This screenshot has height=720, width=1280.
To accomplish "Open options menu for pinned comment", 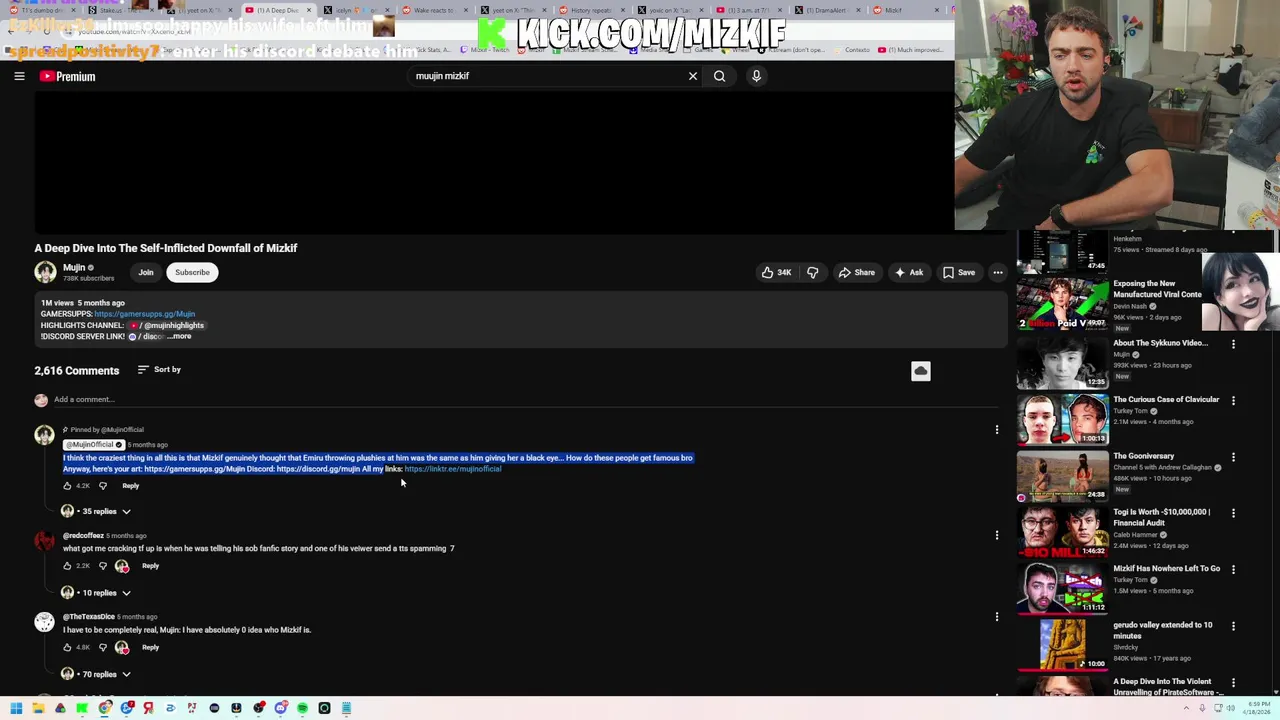I will pos(996,430).
